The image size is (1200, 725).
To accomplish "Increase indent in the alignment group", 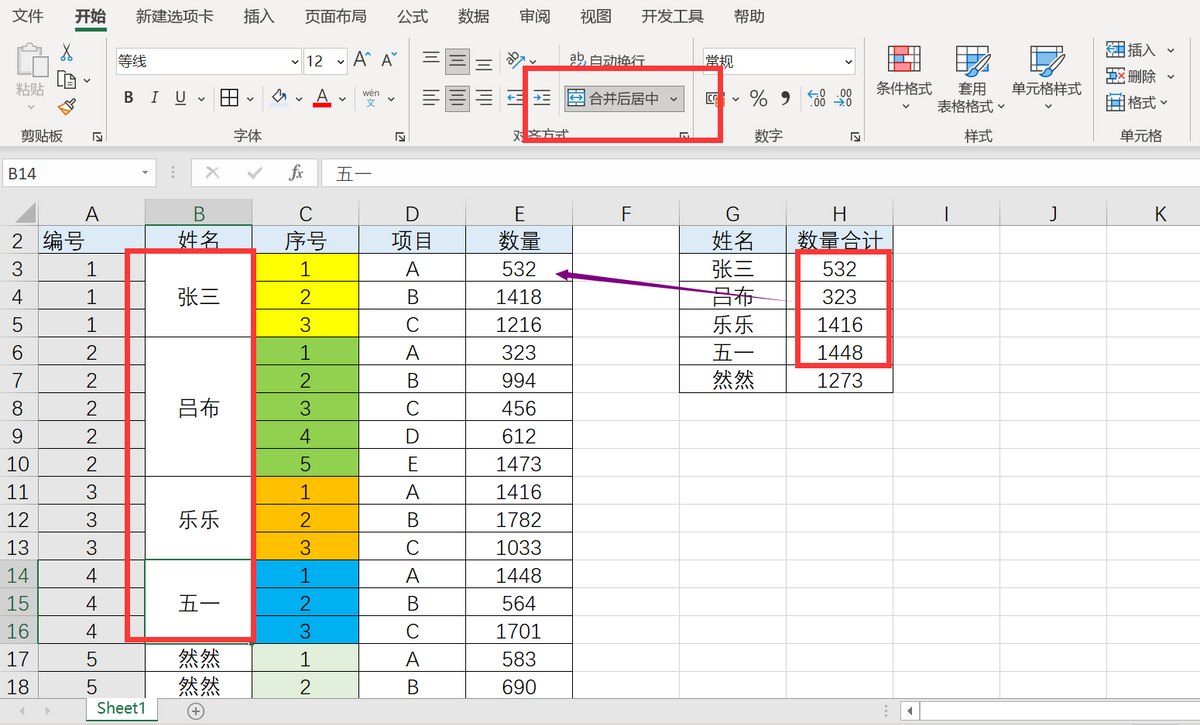I will click(542, 98).
